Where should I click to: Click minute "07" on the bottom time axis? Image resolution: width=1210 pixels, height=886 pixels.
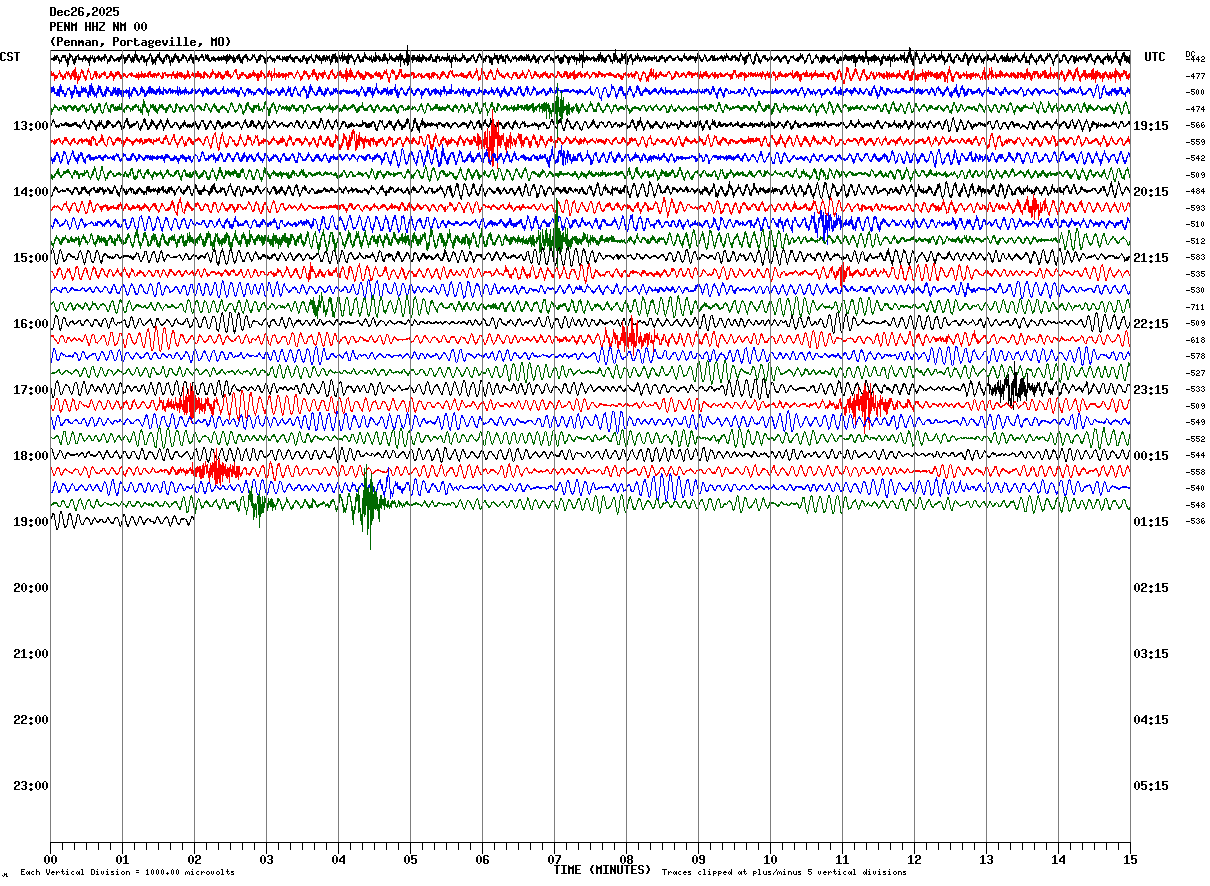(x=554, y=859)
